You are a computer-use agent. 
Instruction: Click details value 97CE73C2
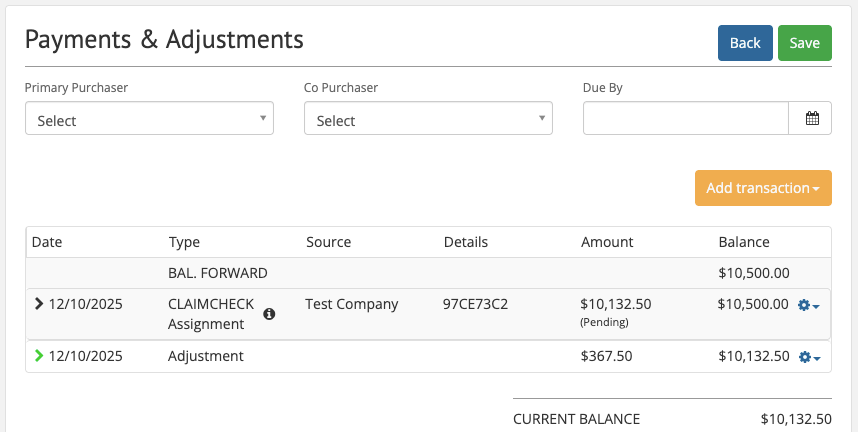476,304
